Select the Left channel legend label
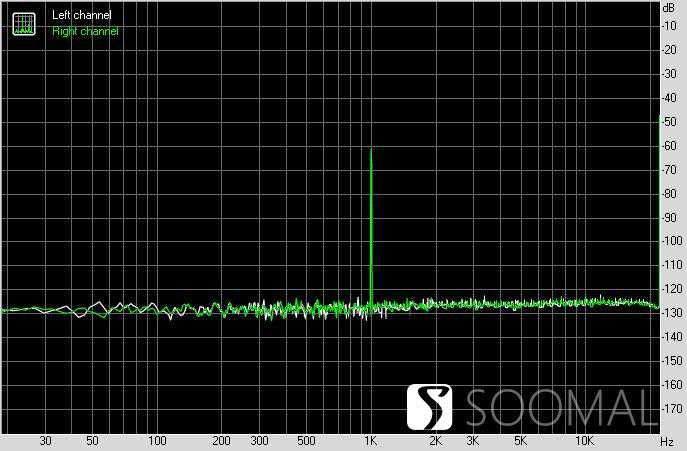 click(82, 16)
